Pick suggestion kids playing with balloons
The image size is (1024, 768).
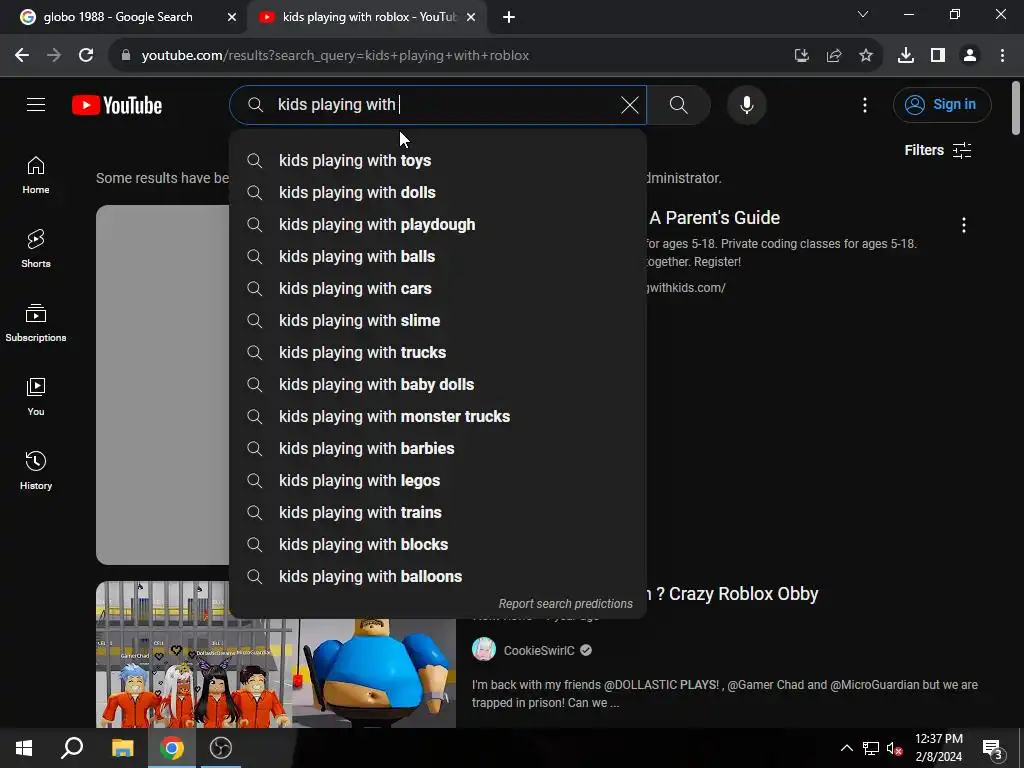[438, 577]
